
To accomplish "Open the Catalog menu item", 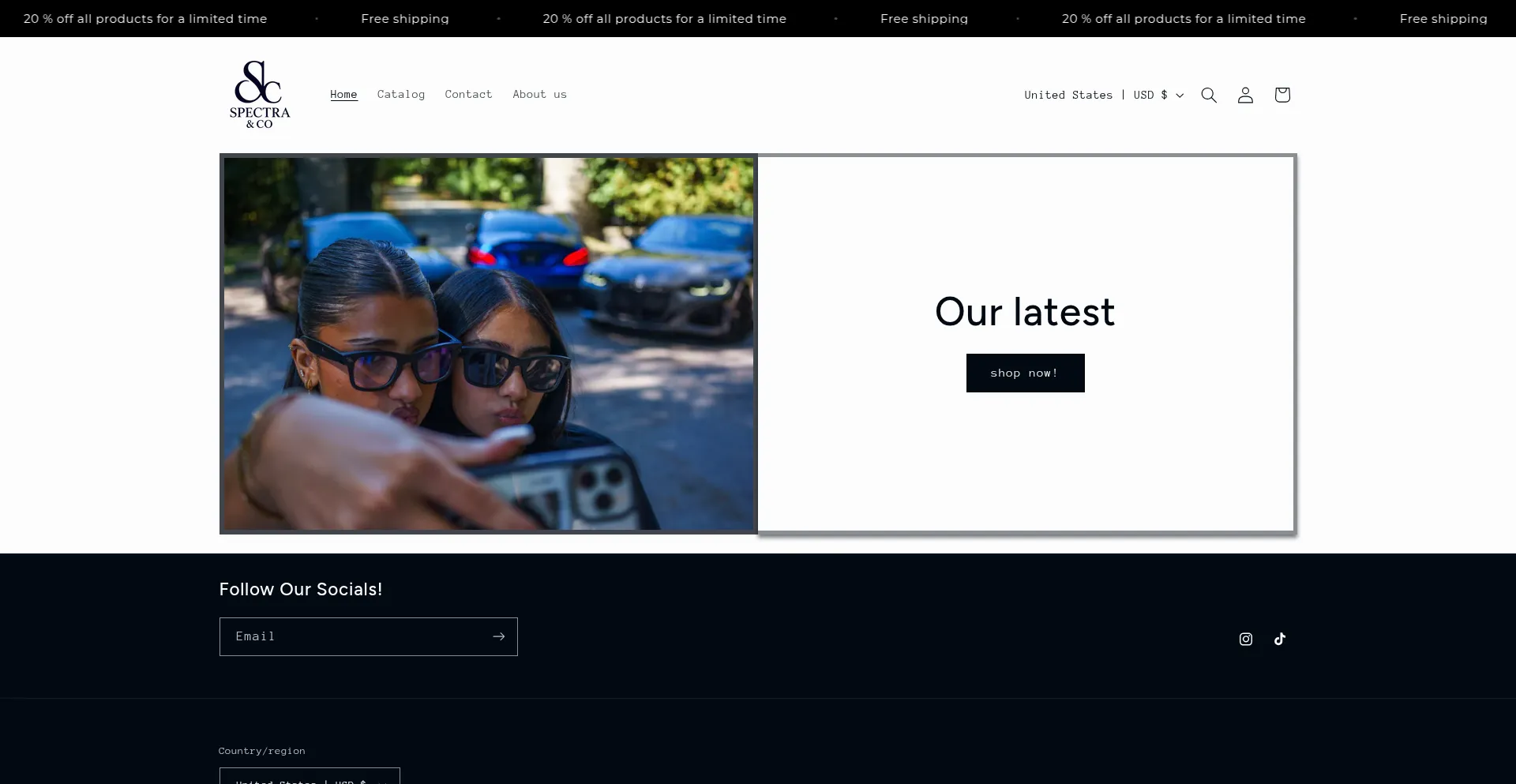I will (401, 95).
